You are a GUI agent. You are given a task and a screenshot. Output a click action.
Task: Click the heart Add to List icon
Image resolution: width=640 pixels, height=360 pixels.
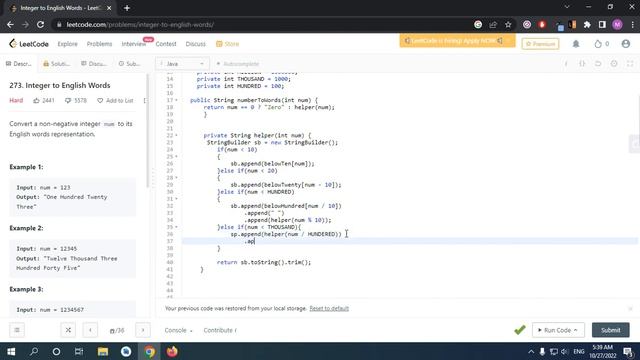pos(100,100)
